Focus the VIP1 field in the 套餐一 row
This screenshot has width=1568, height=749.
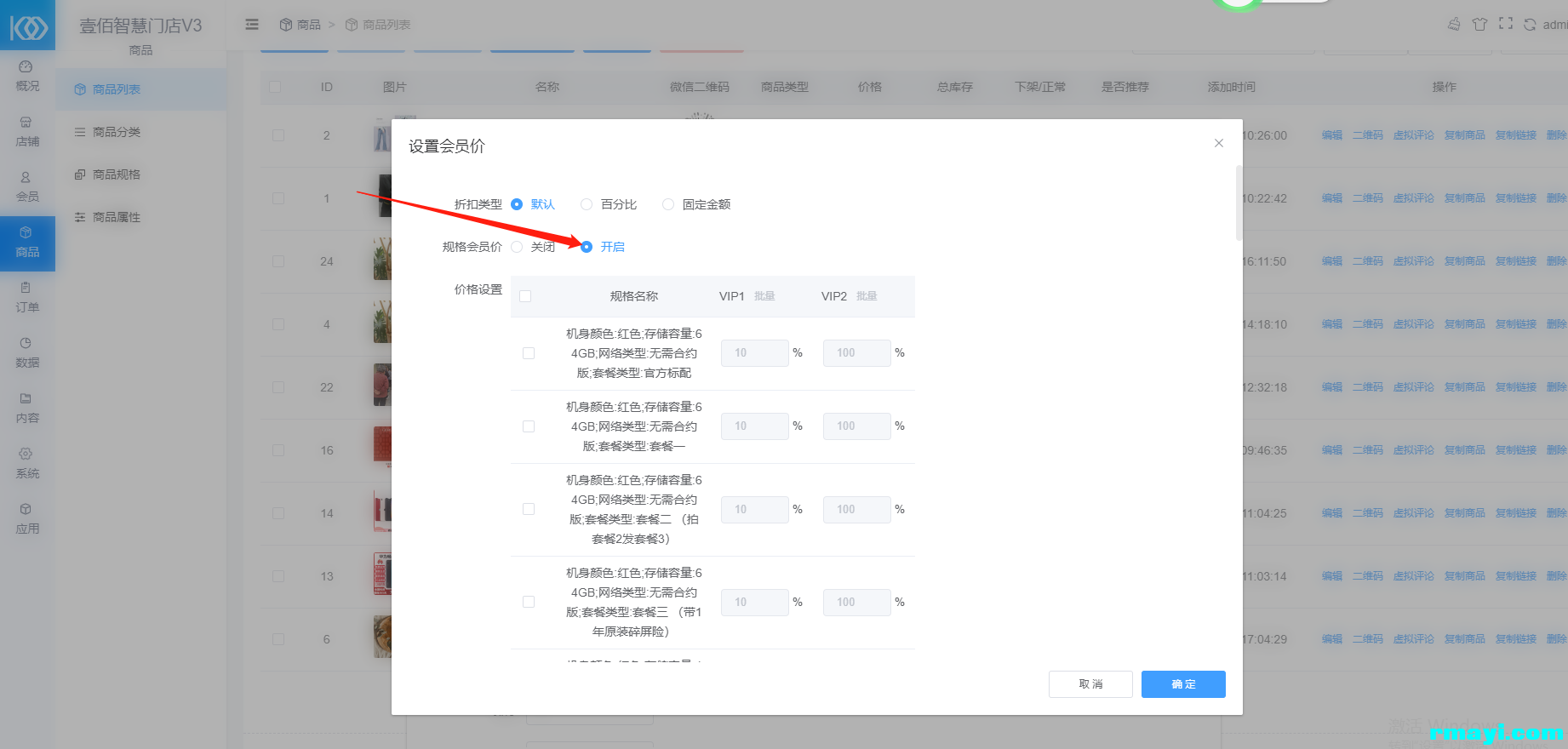coord(755,426)
